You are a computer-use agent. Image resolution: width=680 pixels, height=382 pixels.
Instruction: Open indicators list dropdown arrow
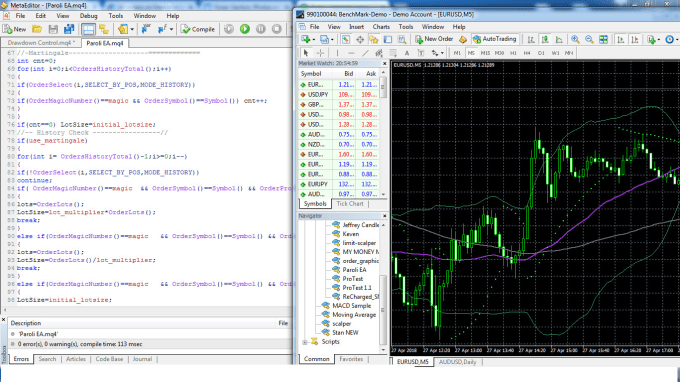coord(658,39)
